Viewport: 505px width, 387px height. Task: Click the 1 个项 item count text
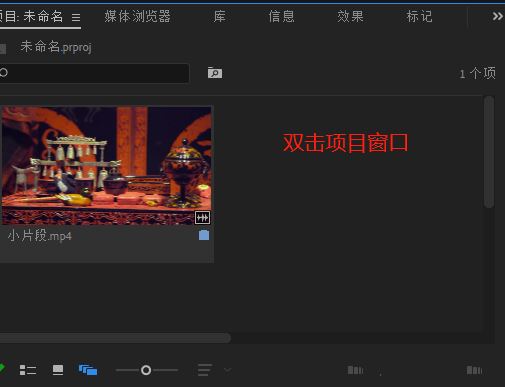(x=478, y=73)
